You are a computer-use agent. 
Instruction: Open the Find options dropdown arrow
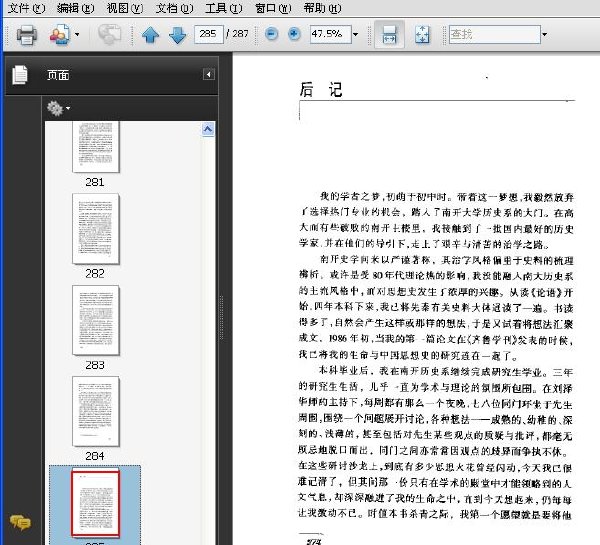click(544, 35)
